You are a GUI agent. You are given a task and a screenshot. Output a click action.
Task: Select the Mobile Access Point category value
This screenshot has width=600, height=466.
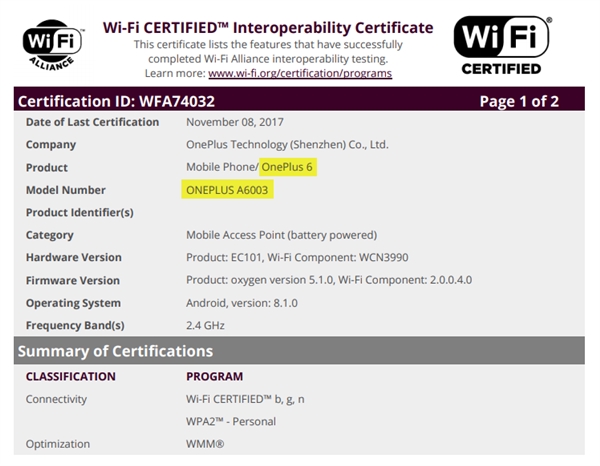tap(283, 235)
